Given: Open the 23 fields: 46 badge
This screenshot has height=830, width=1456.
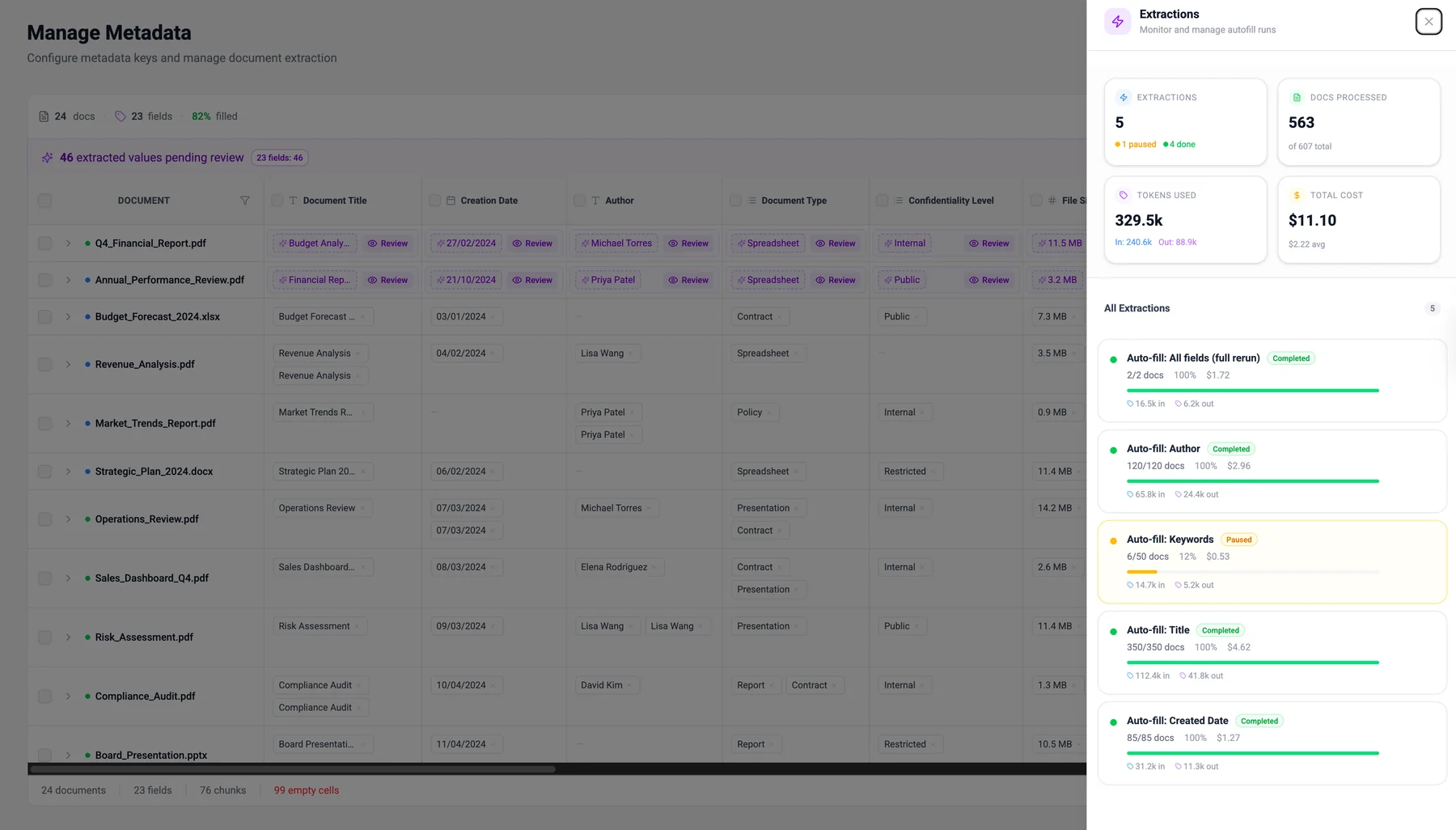Looking at the screenshot, I should coord(280,158).
